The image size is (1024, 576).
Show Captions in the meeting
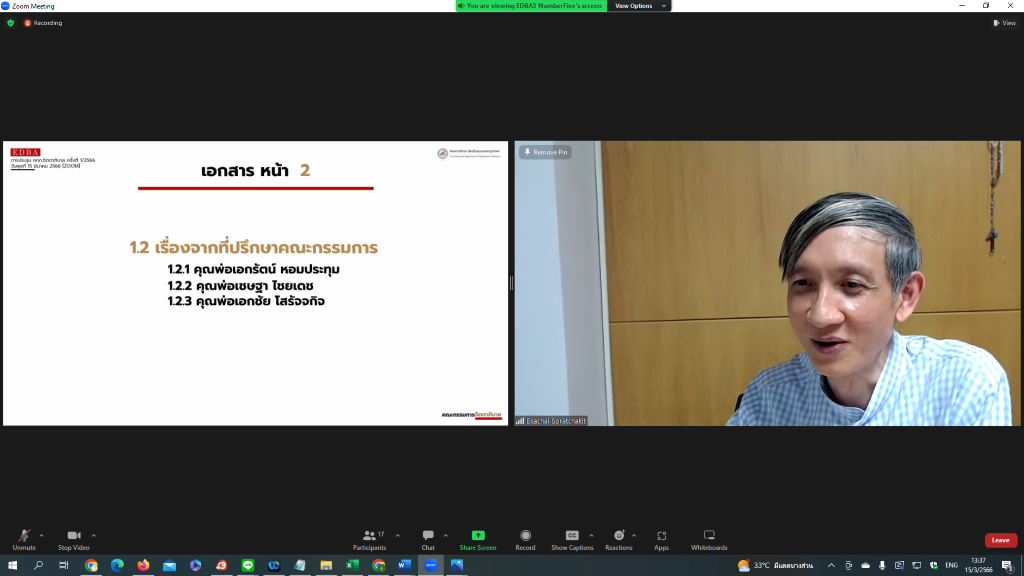point(572,539)
